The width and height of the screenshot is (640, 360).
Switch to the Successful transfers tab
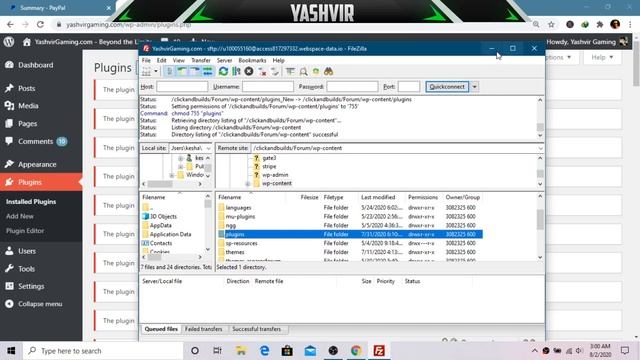click(257, 329)
